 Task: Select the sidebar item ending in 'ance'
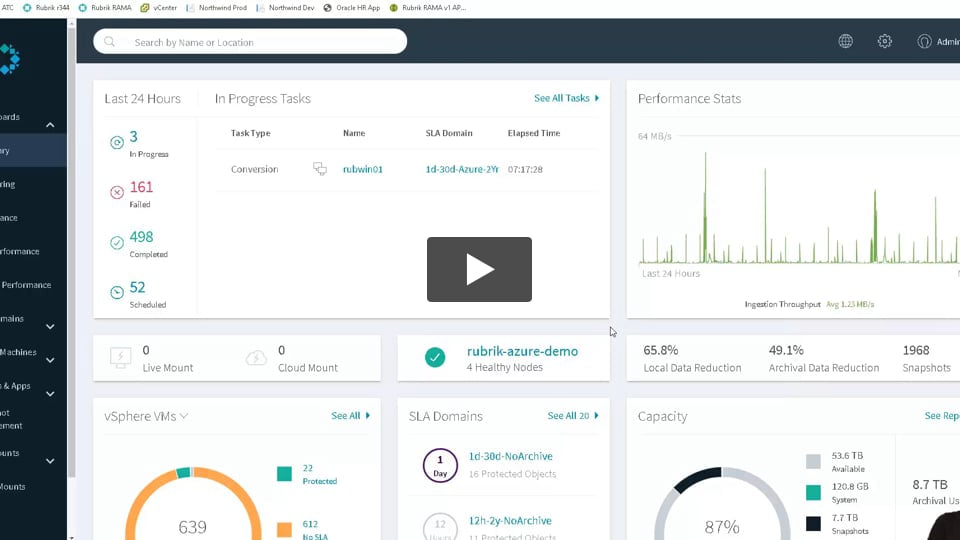[x=9, y=217]
